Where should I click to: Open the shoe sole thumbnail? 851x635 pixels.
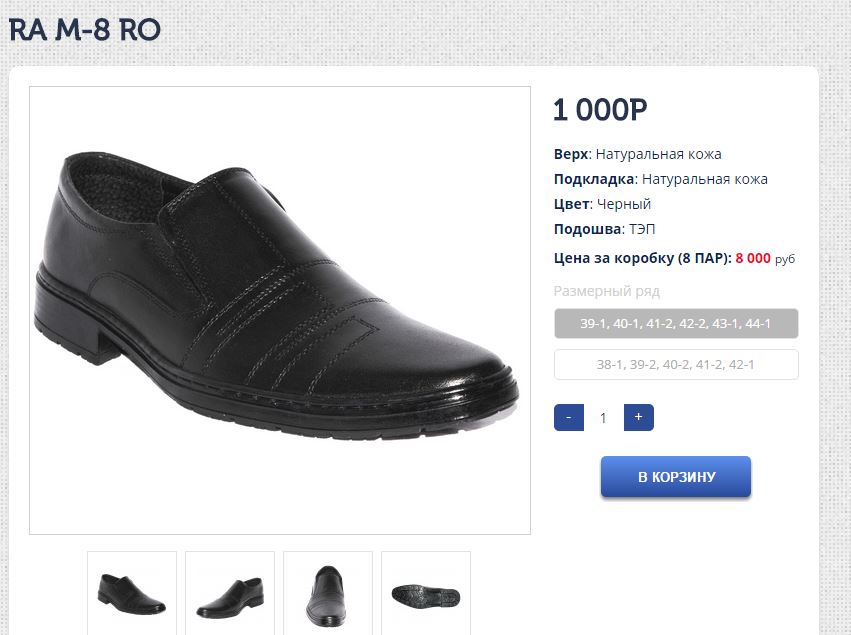click(x=426, y=592)
